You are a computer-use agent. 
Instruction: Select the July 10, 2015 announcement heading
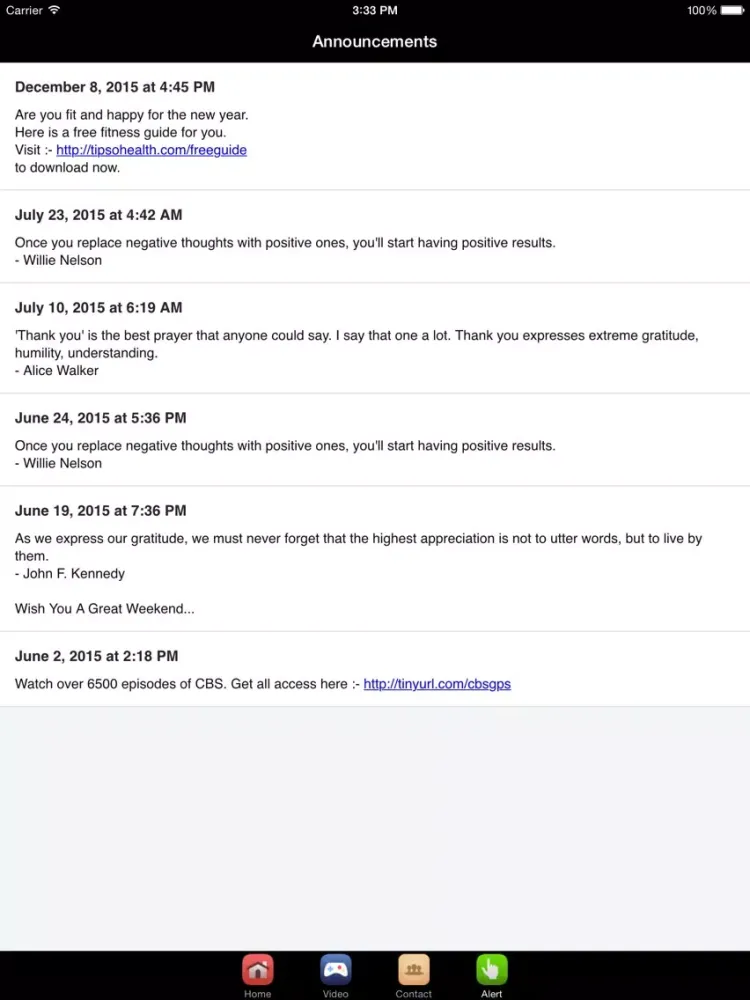(98, 307)
